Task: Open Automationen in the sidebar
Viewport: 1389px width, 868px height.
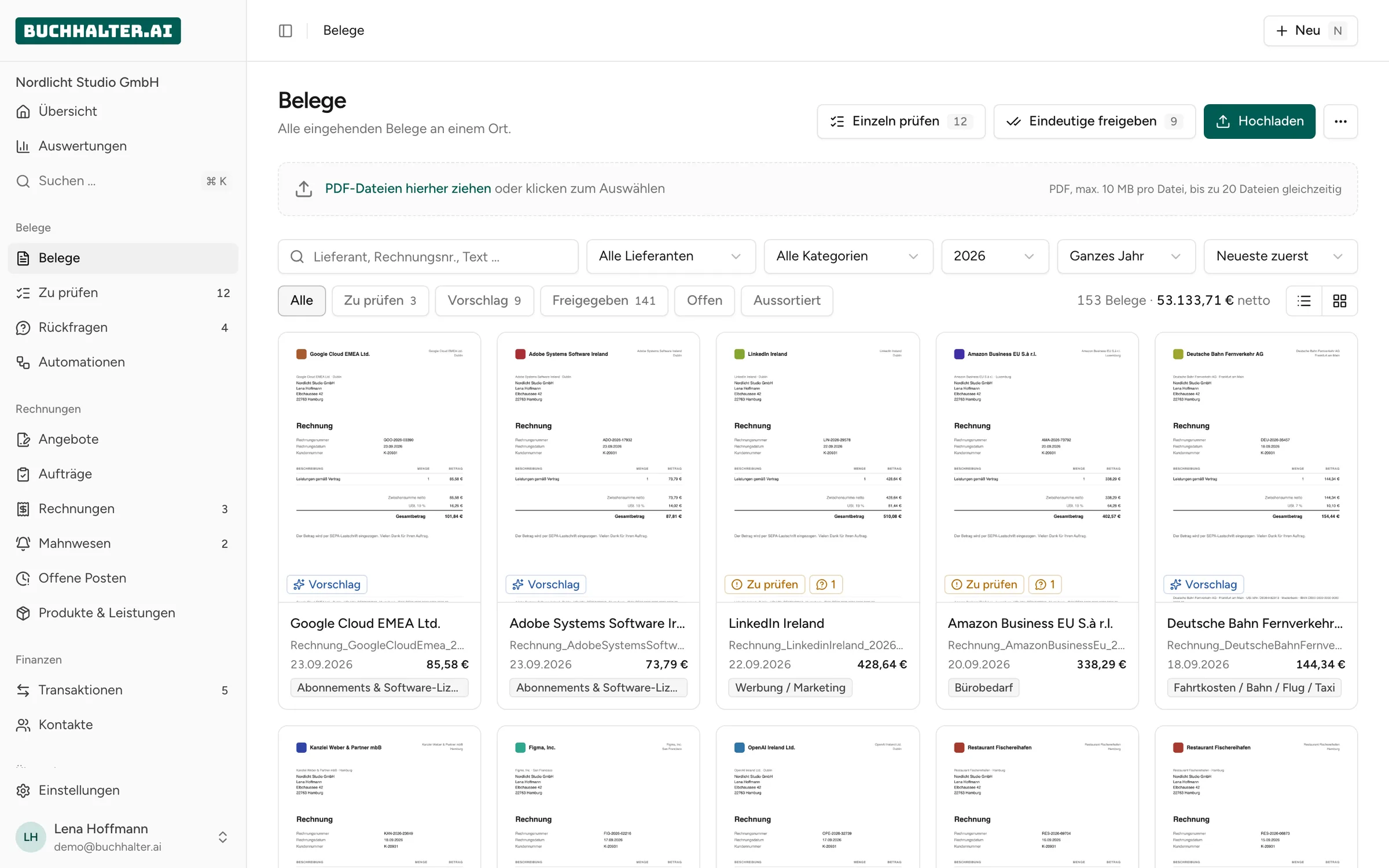Action: (123, 362)
